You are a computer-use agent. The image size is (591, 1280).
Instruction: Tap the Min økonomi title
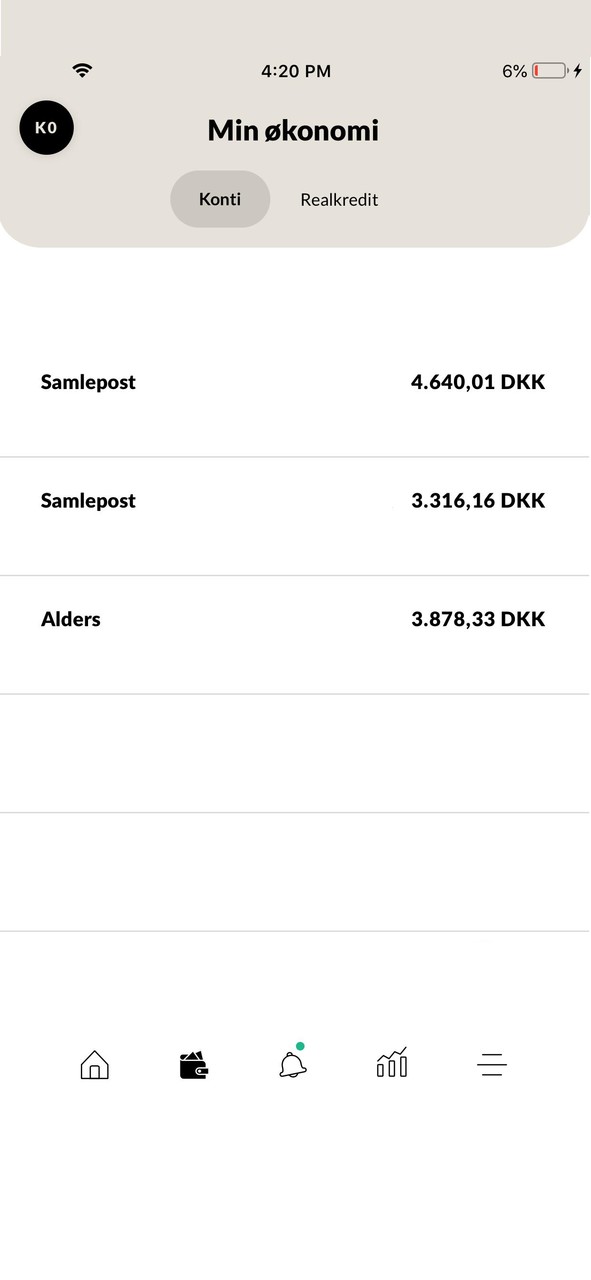pos(293,130)
